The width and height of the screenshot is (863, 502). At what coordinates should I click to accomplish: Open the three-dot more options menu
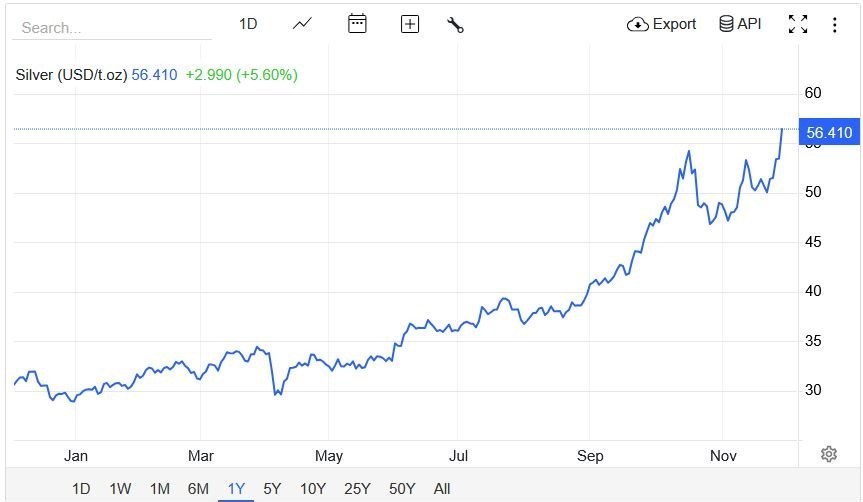pyautogui.click(x=834, y=25)
